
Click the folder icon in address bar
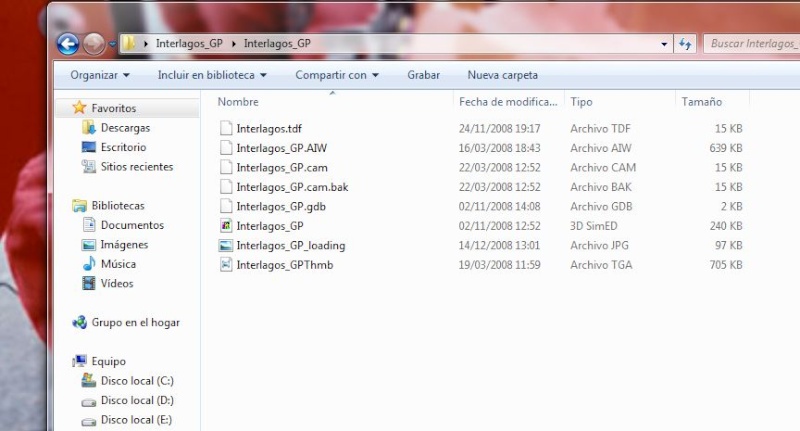(130, 43)
